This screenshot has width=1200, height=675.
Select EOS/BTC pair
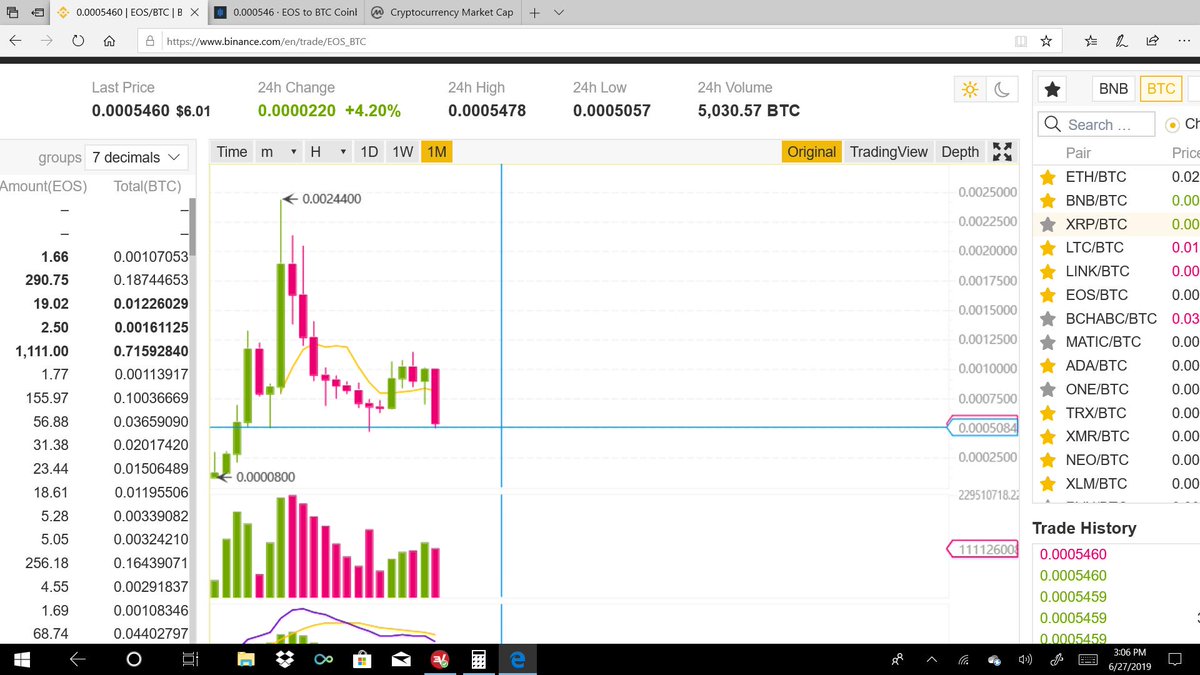tap(1097, 295)
